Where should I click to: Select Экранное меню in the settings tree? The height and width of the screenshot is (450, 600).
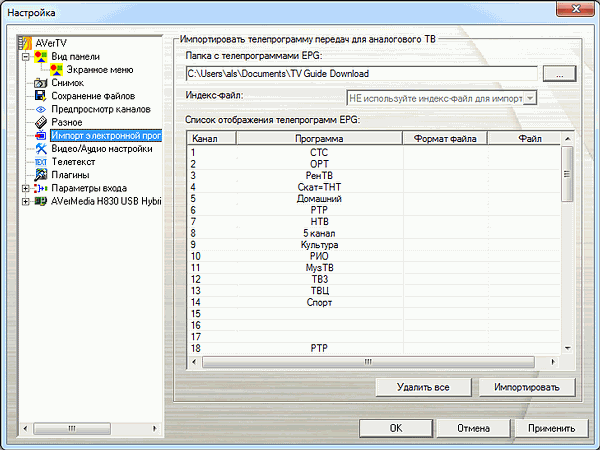(x=100, y=71)
